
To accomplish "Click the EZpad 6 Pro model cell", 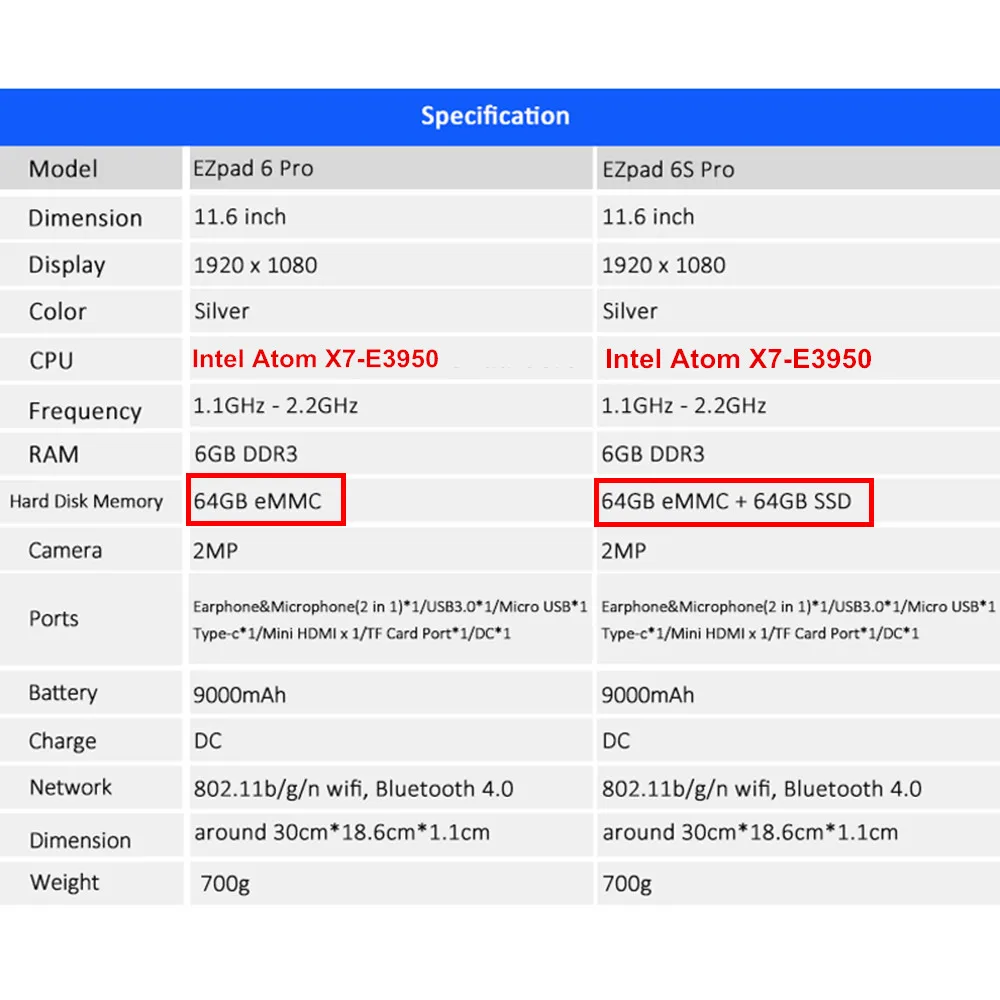I will click(x=253, y=168).
